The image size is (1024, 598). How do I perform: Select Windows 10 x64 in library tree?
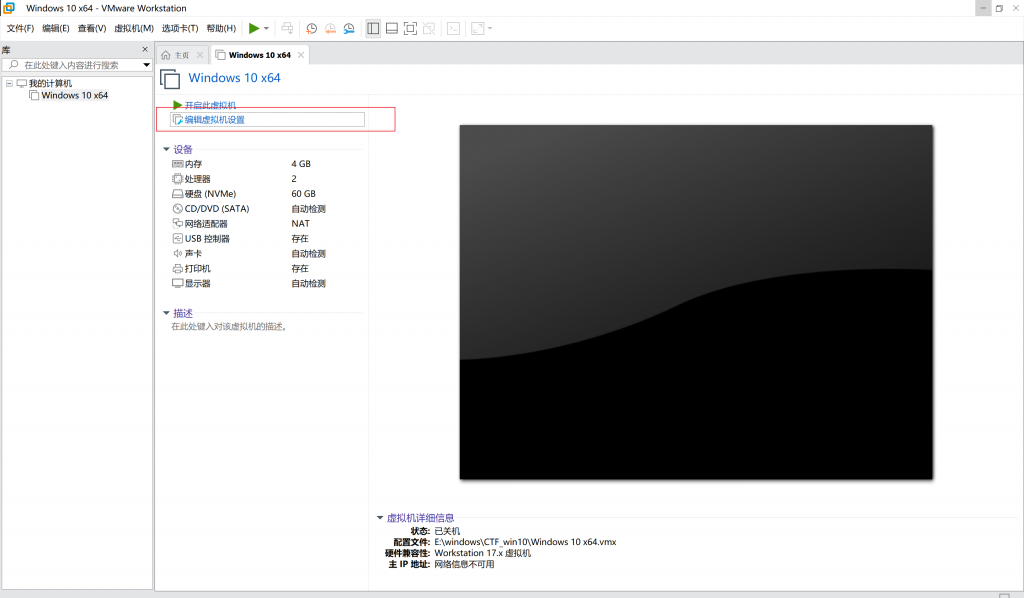point(74,96)
